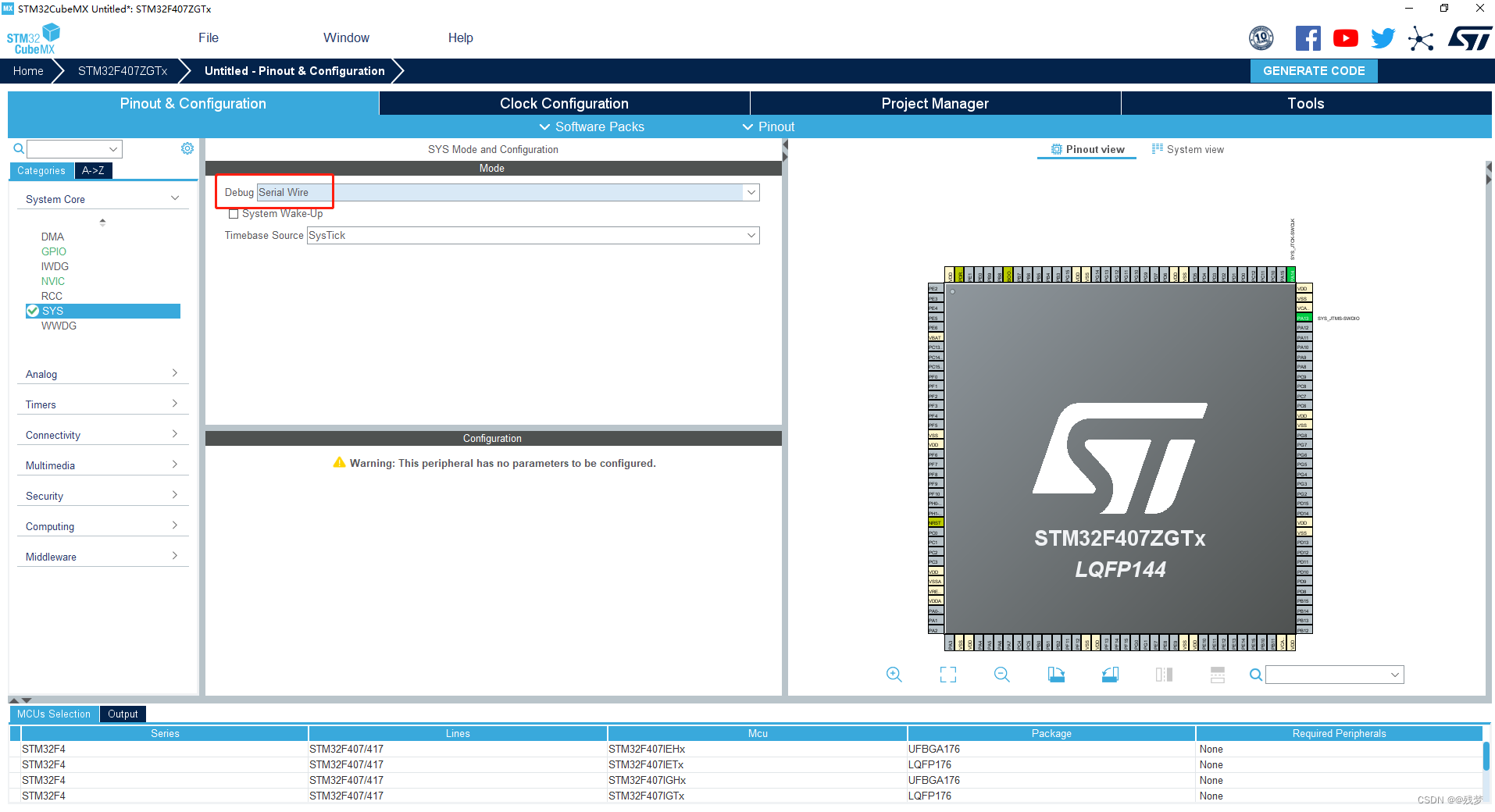Click the Series column header
1495x812 pixels.
[x=165, y=733]
